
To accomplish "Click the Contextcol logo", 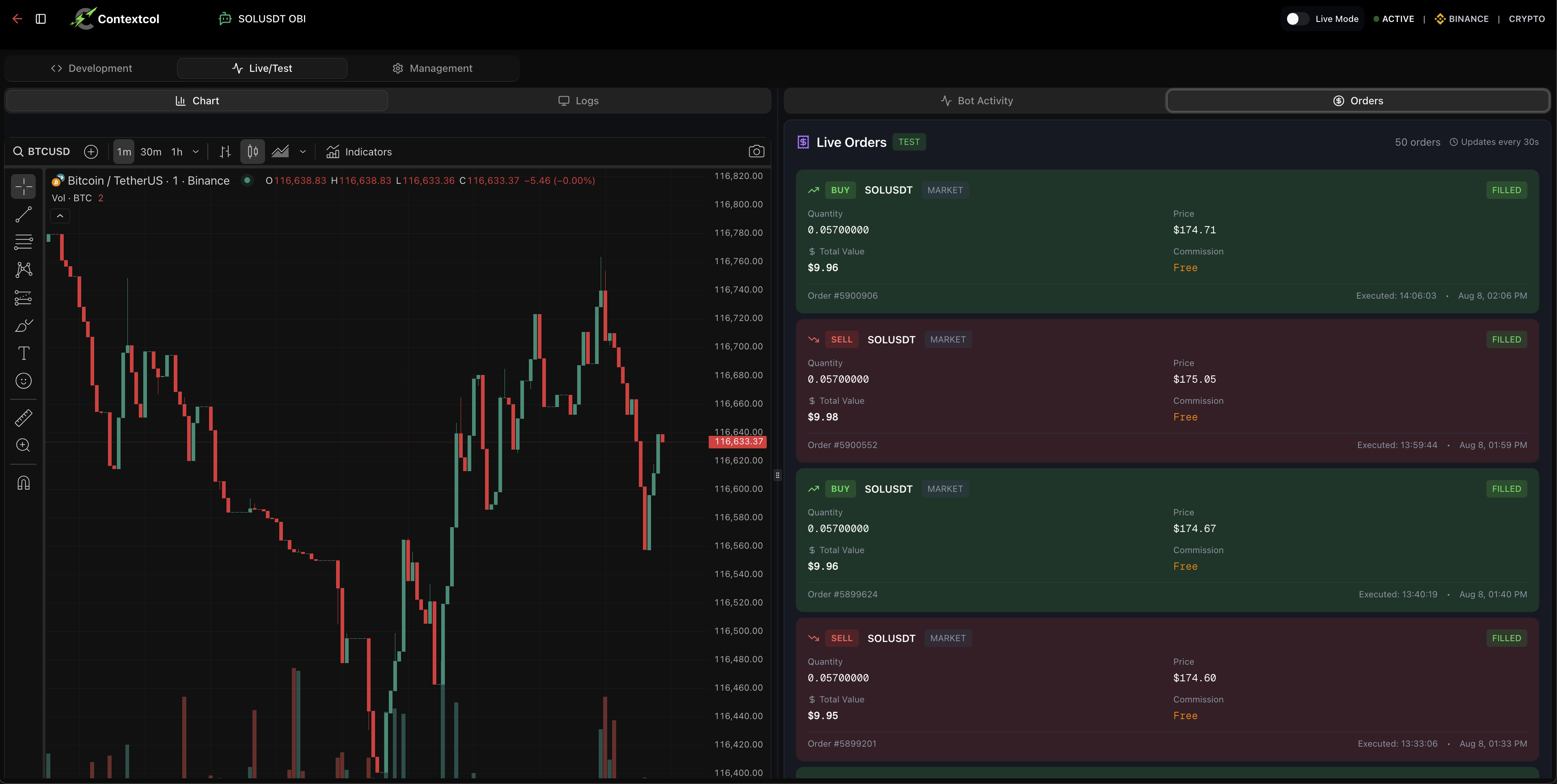I will pos(115,19).
